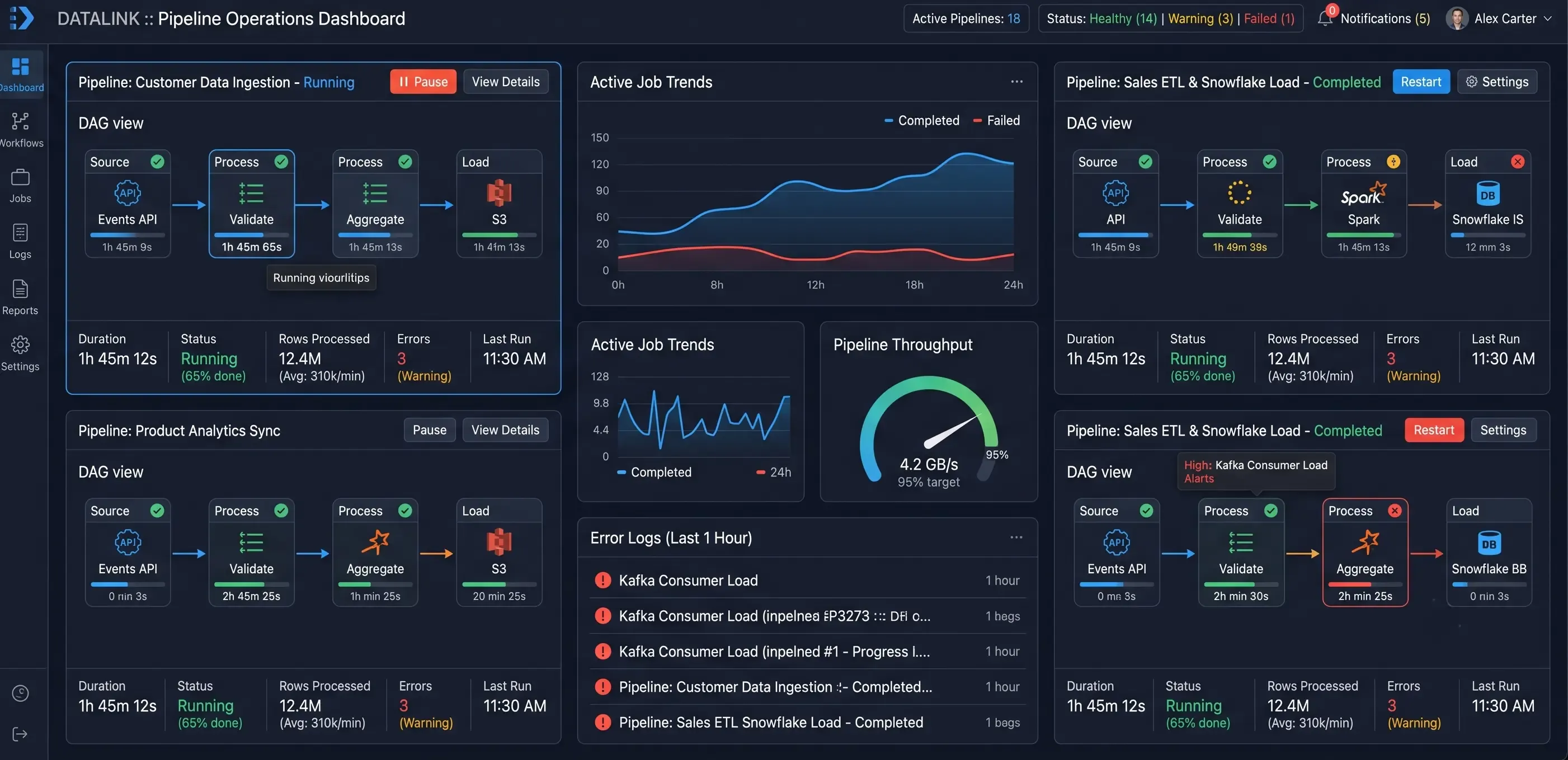Select Validate node showing 2h 45m 25s
Screen dimensions: 1568x760
pos(251,553)
